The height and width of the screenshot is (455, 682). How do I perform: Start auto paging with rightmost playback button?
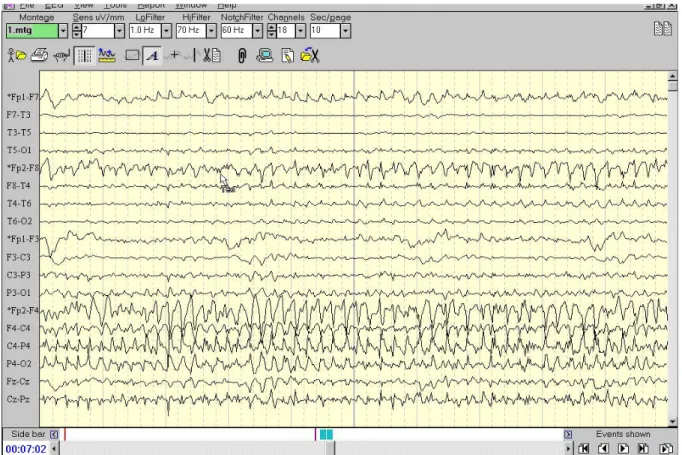(x=665, y=448)
